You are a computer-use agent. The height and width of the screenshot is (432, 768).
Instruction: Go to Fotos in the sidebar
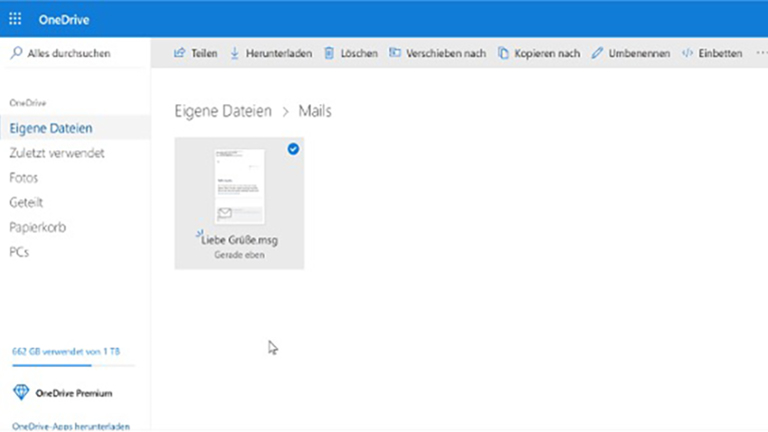24,178
